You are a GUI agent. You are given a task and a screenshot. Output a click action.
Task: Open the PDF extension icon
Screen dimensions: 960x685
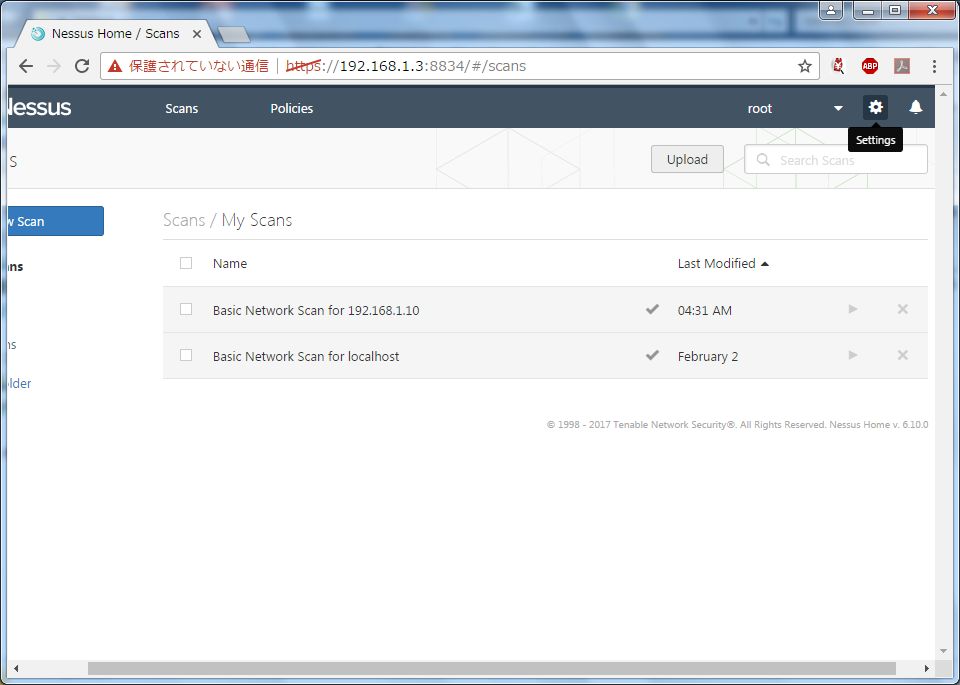click(x=902, y=66)
